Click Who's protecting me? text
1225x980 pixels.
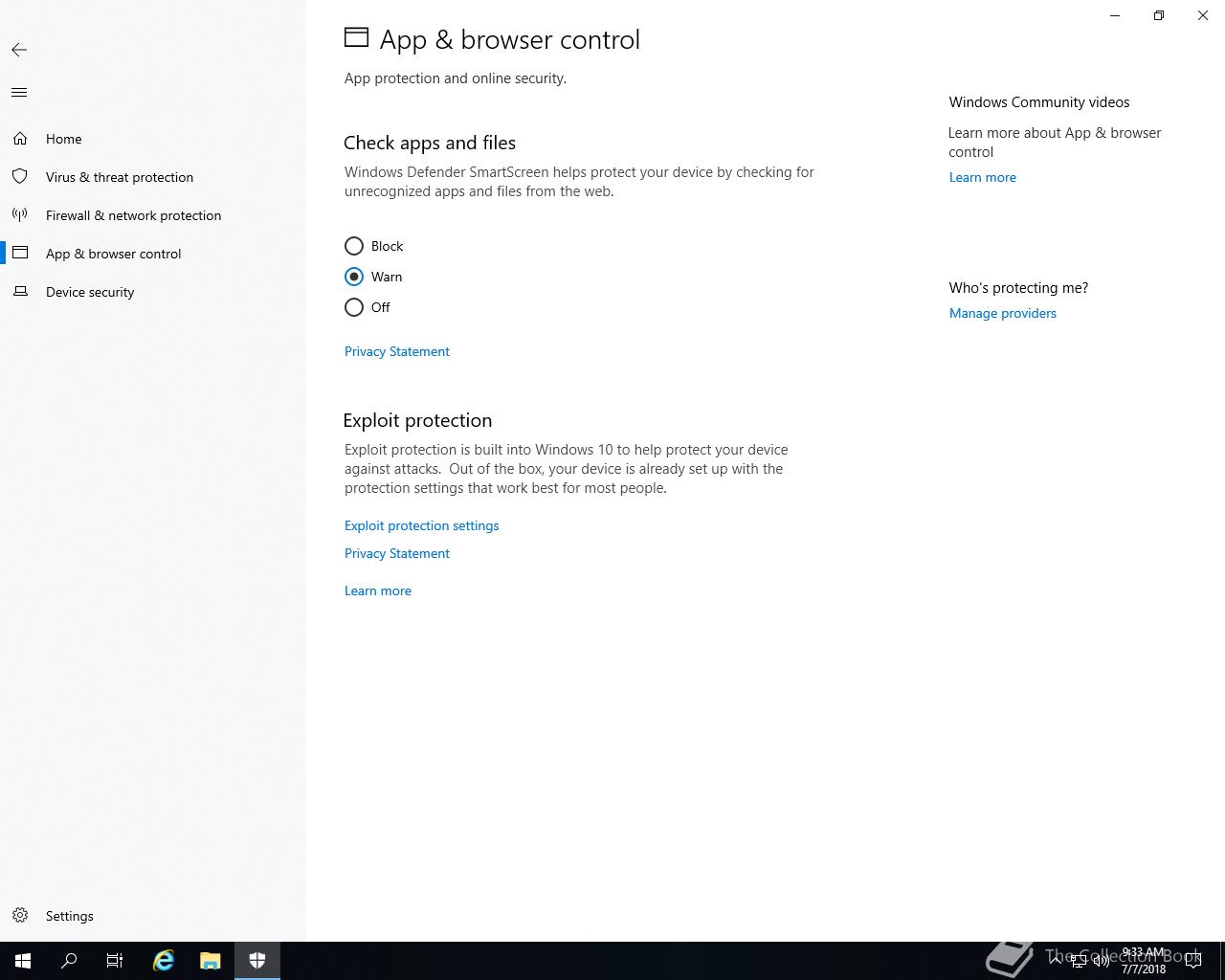coord(1018,288)
